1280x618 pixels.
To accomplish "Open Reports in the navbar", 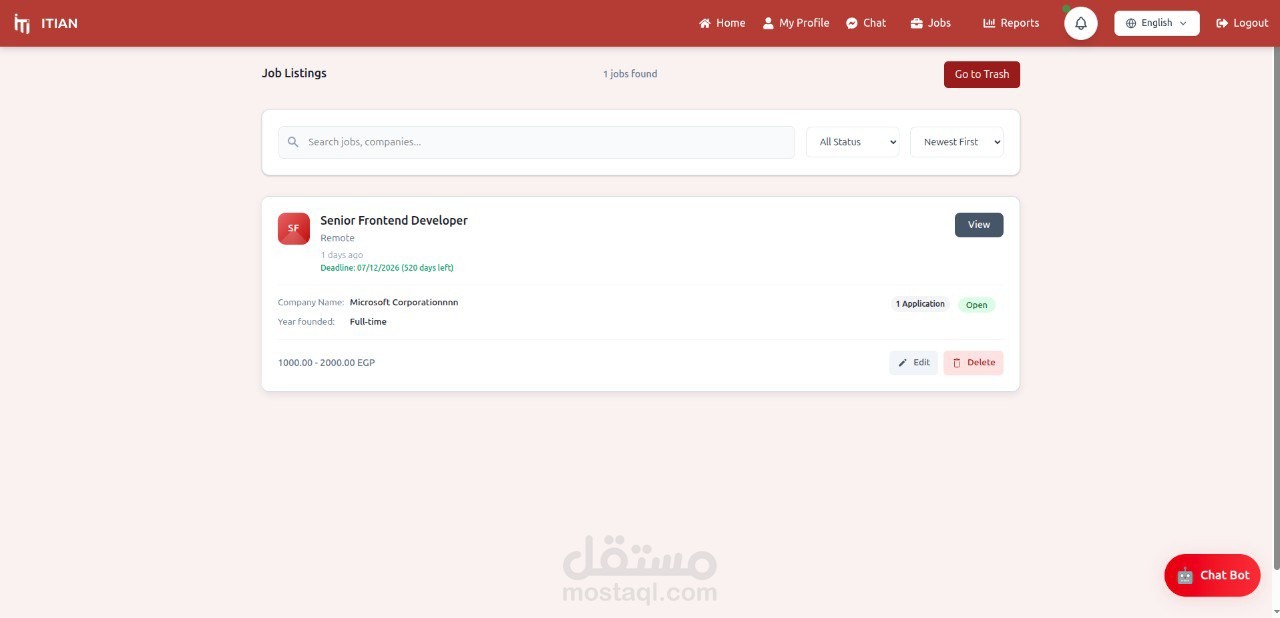I will 1011,23.
